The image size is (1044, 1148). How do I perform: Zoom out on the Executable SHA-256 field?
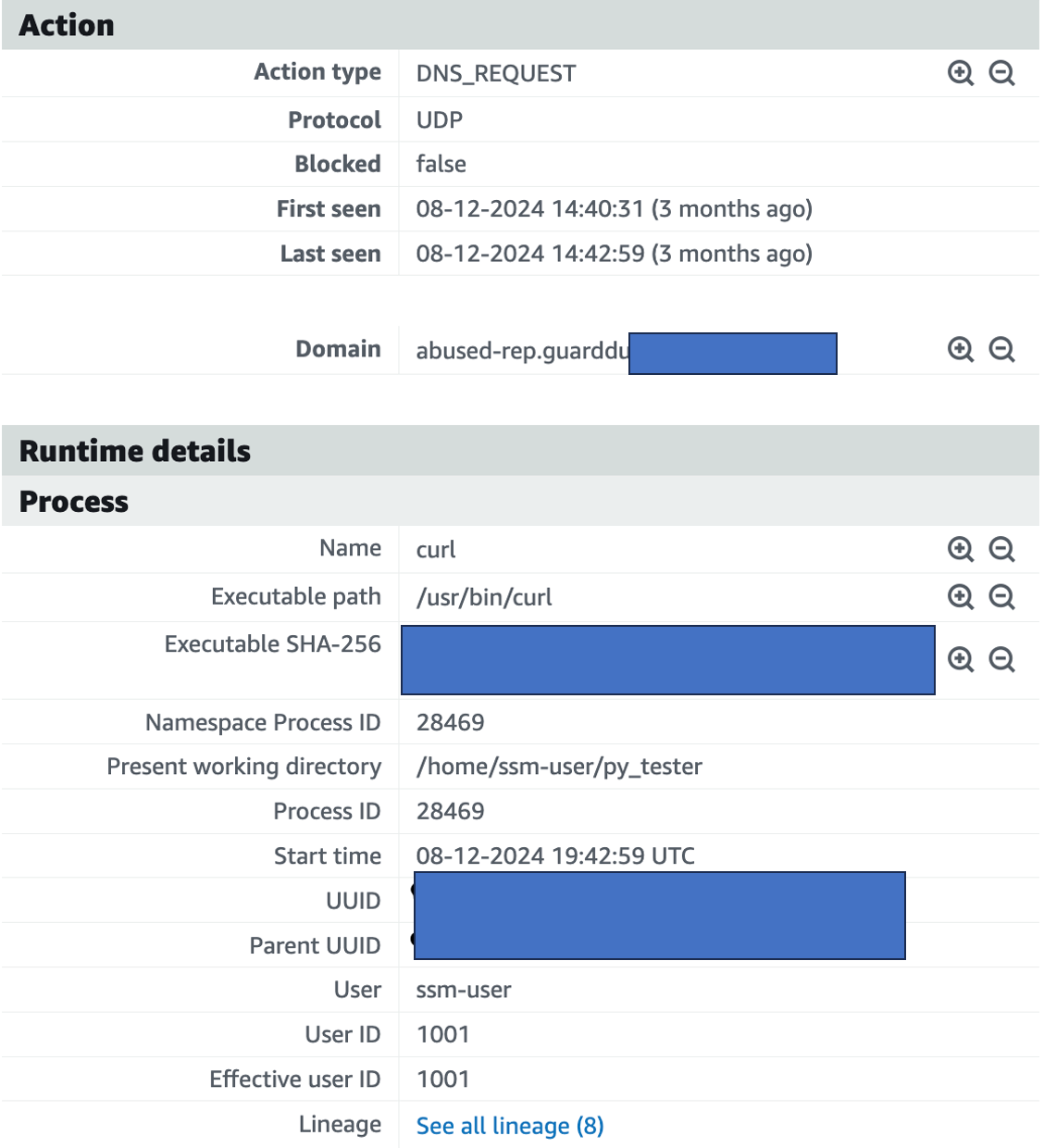point(1001,660)
